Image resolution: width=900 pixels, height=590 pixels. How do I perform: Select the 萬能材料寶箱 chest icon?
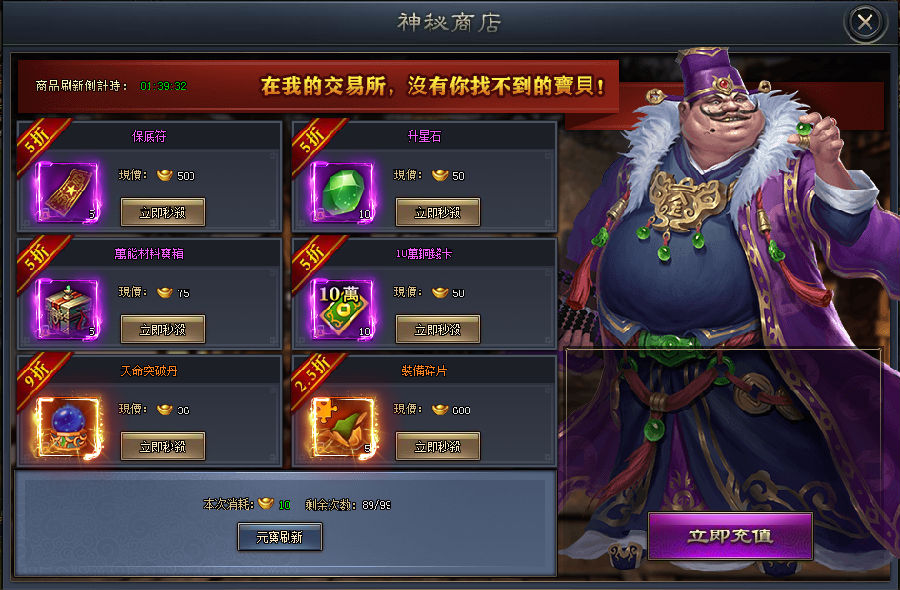click(x=67, y=309)
